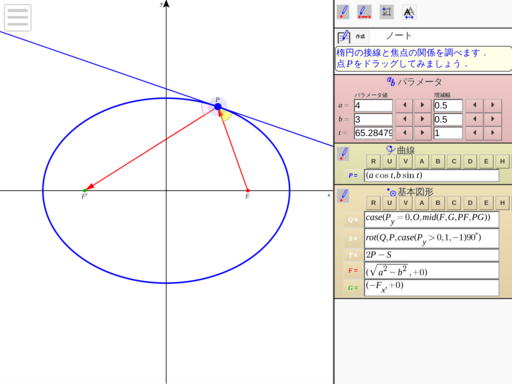
Task: Open the hamburger menu
Action: click(x=18, y=17)
